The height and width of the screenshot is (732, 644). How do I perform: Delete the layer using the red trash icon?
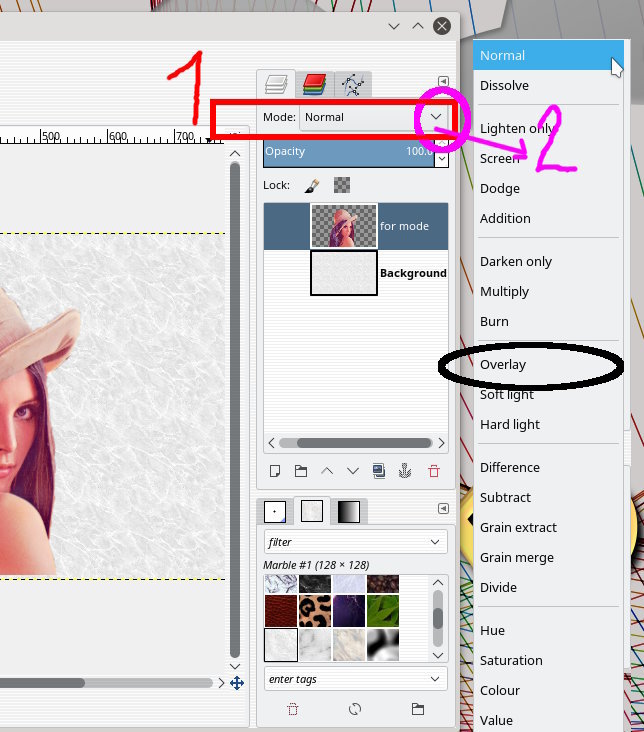tap(433, 471)
